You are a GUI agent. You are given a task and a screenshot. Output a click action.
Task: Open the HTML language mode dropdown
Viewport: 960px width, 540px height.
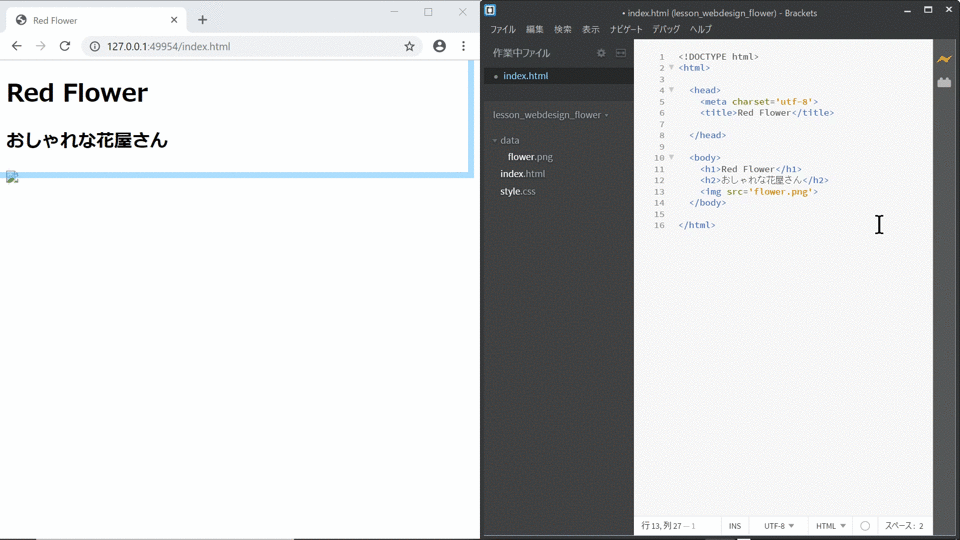point(830,526)
